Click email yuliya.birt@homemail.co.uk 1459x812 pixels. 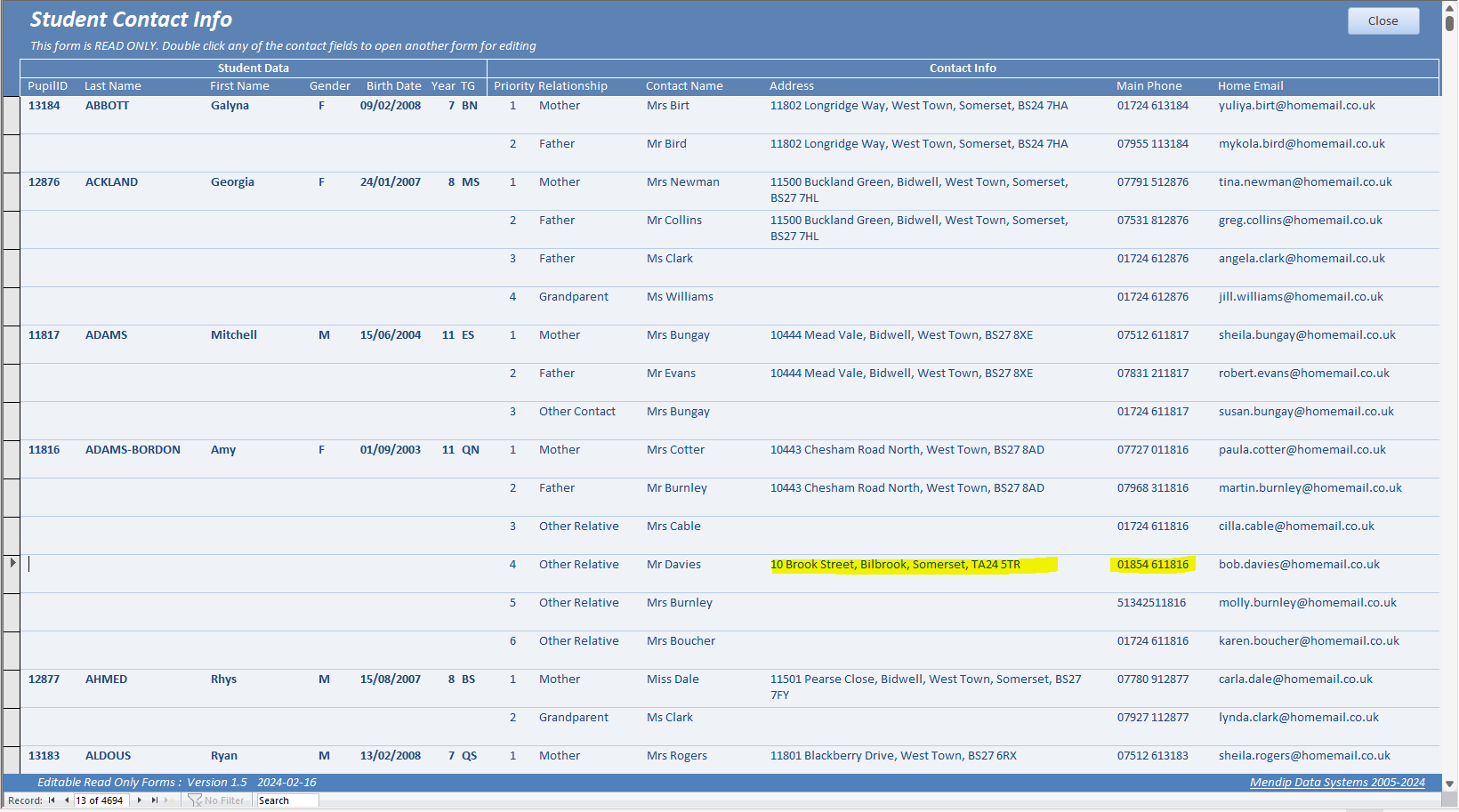pos(1297,106)
